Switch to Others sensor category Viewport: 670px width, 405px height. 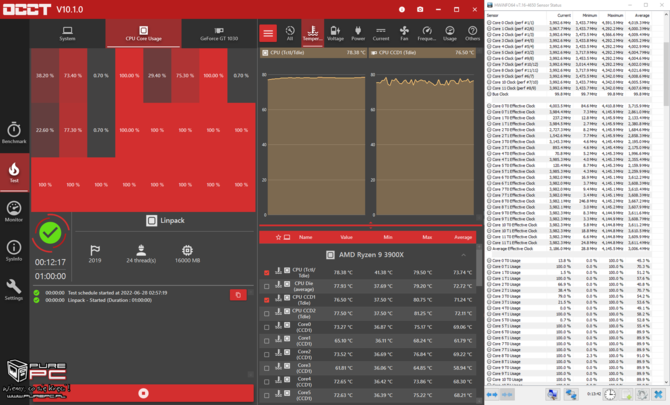click(472, 33)
